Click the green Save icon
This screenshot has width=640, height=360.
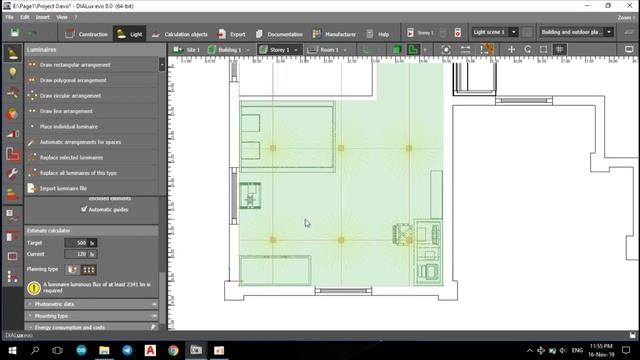[15, 33]
